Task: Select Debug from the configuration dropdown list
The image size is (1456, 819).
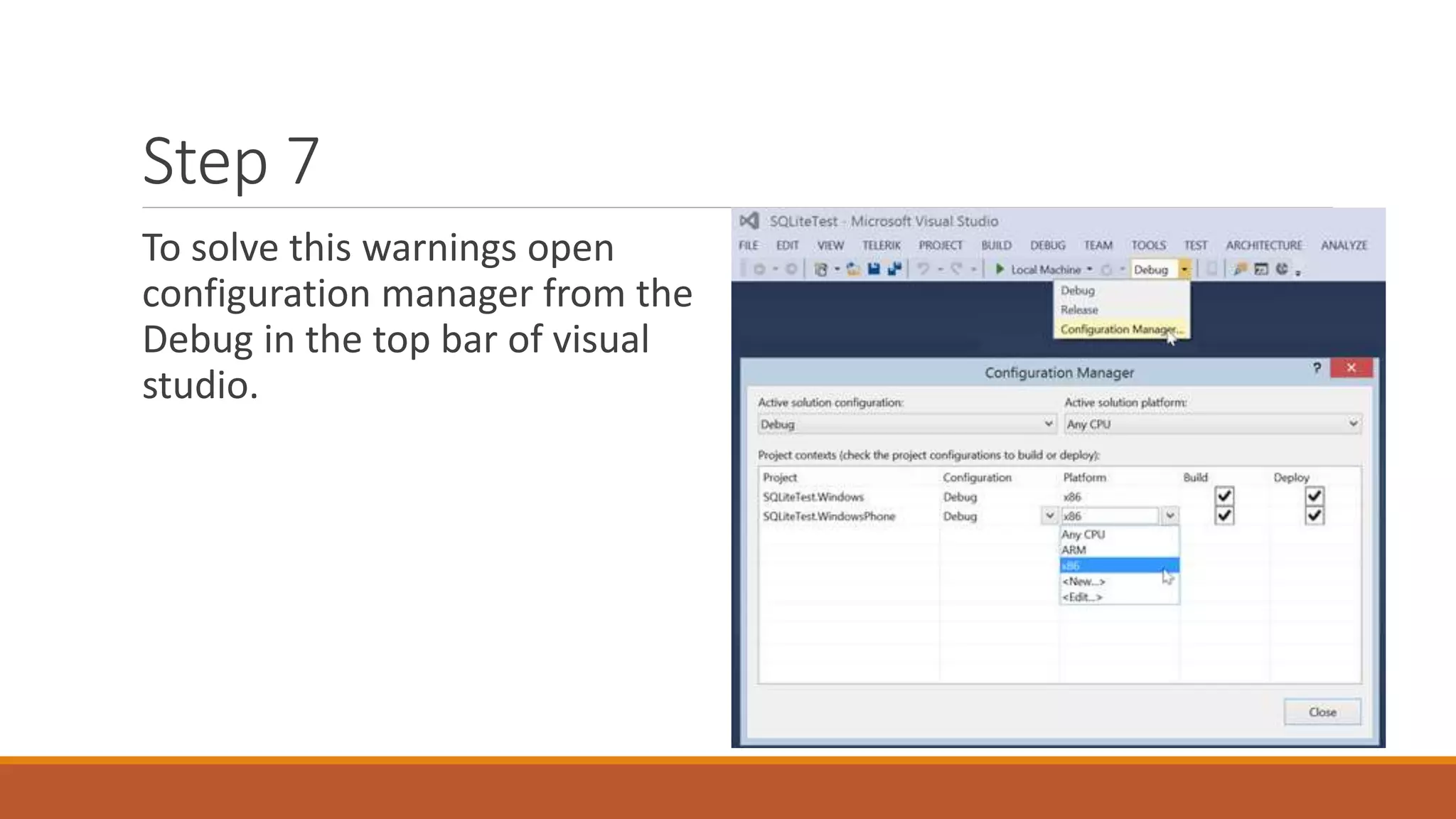Action: tap(1121, 290)
